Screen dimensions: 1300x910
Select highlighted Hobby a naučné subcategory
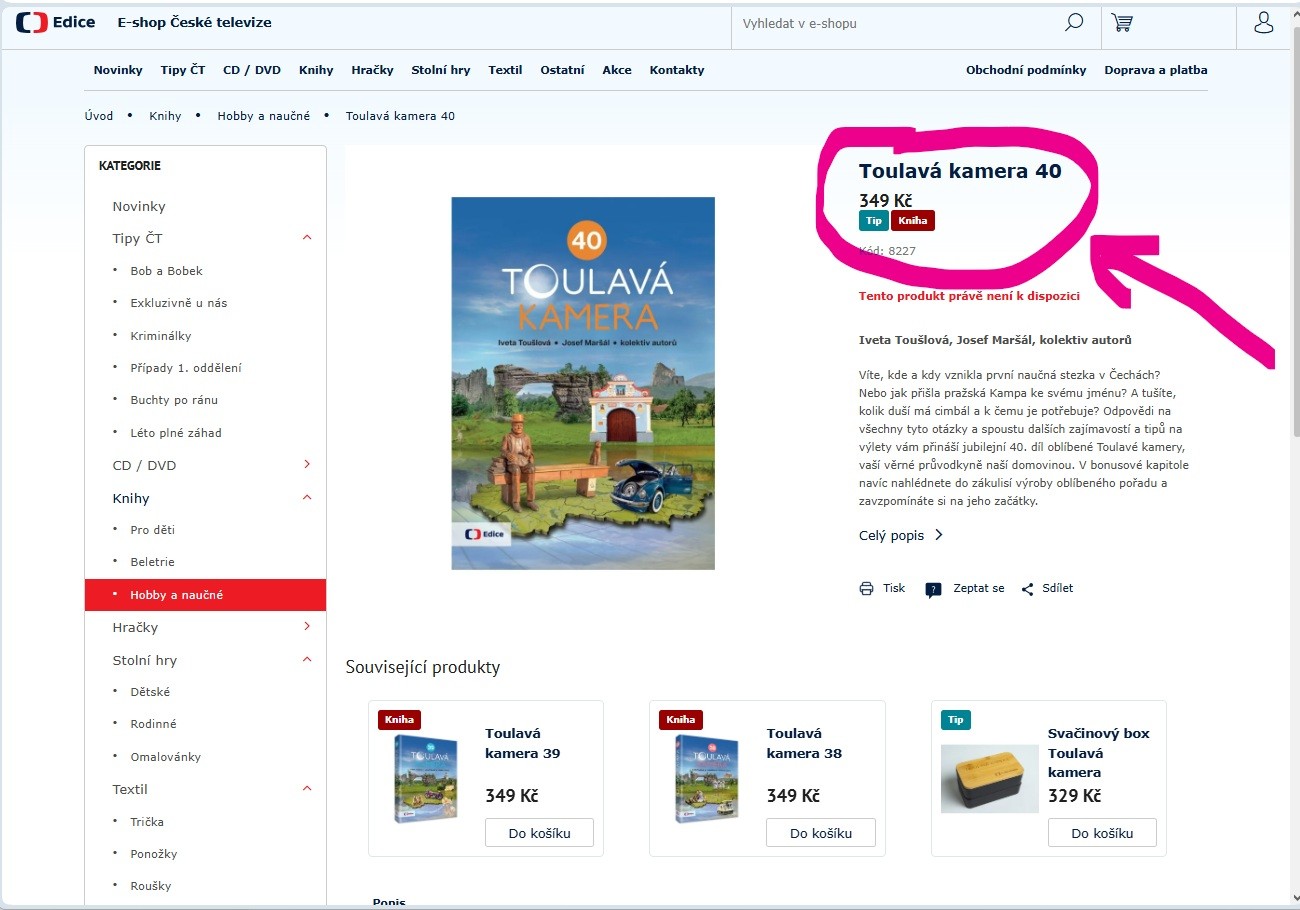[205, 595]
